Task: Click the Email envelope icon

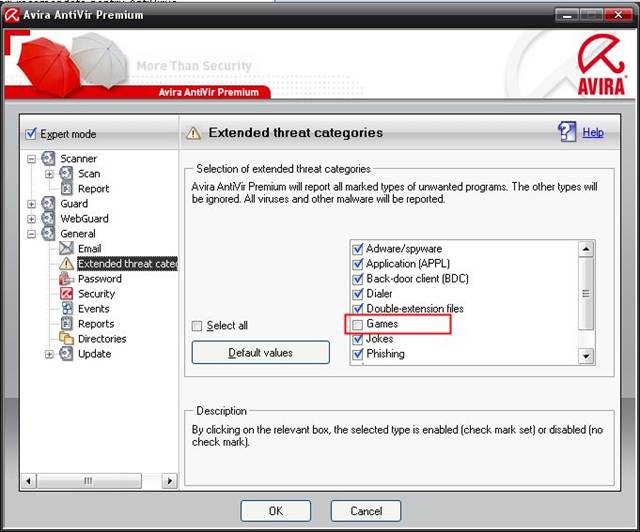Action: [x=67, y=249]
